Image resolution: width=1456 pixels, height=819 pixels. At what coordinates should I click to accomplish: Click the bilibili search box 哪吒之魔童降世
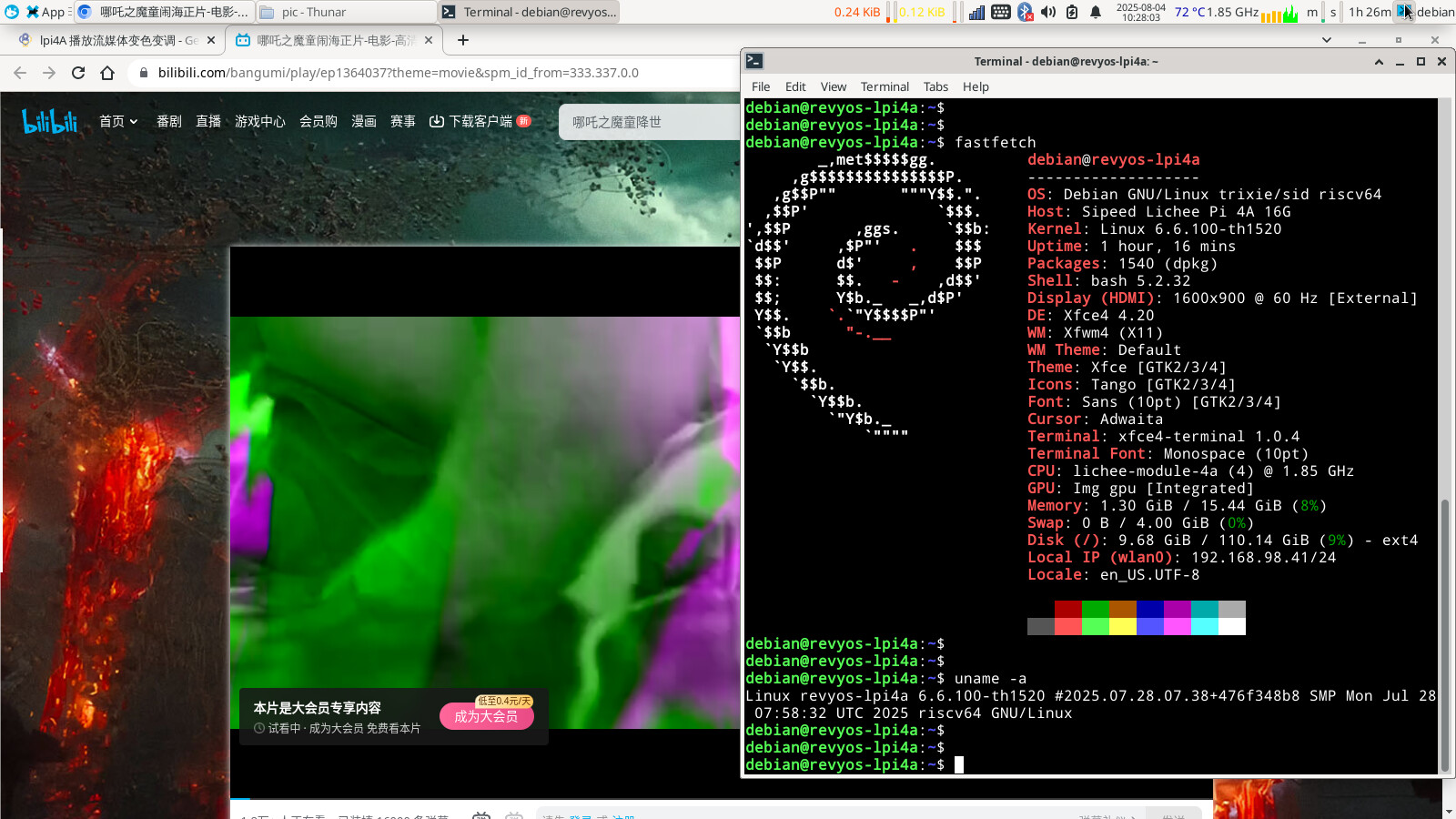point(650,122)
